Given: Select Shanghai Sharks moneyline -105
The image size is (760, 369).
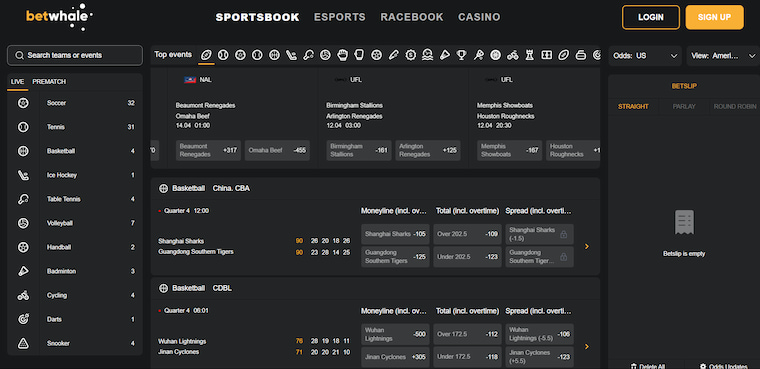Looking at the screenshot, I should [x=395, y=234].
